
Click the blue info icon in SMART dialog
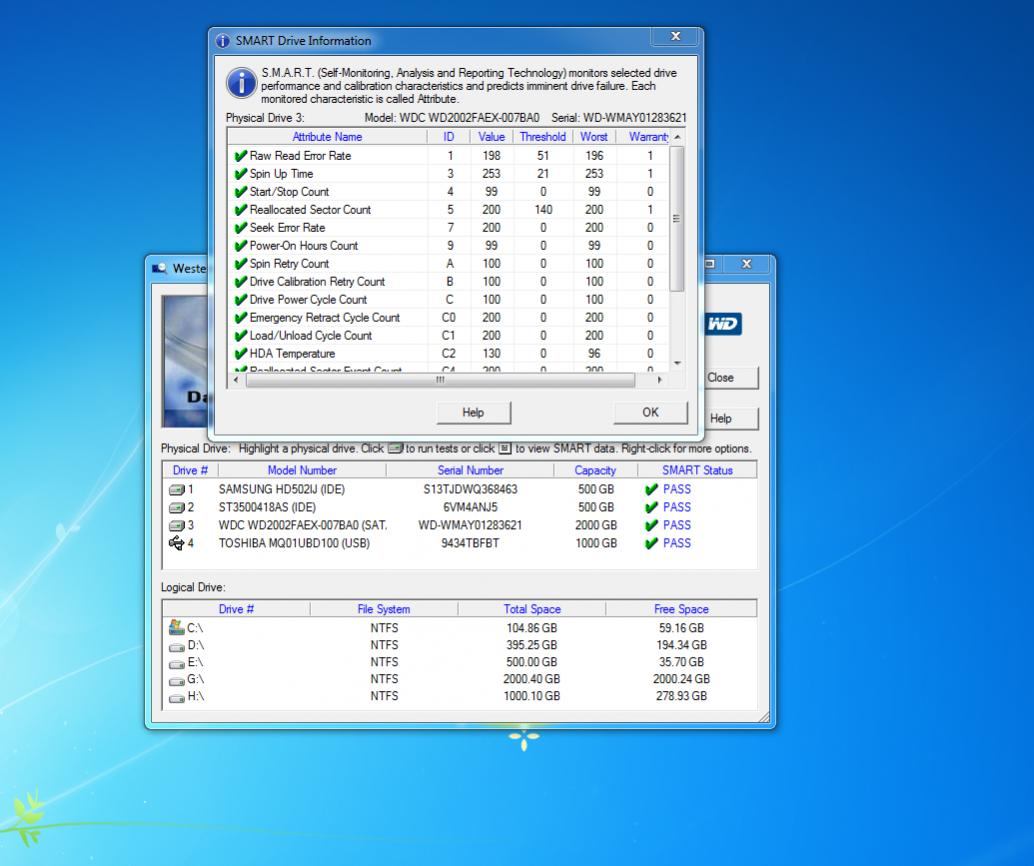241,84
